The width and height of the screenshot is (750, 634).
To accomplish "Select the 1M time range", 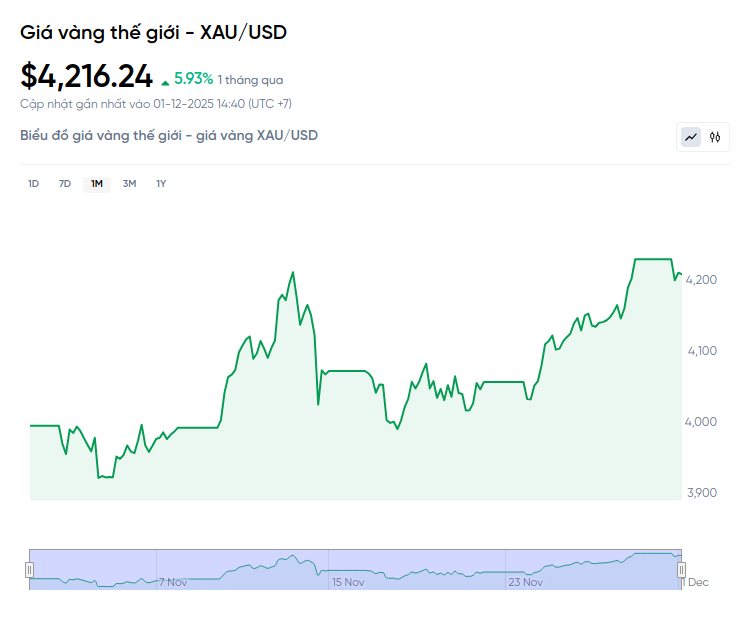I will tap(97, 184).
